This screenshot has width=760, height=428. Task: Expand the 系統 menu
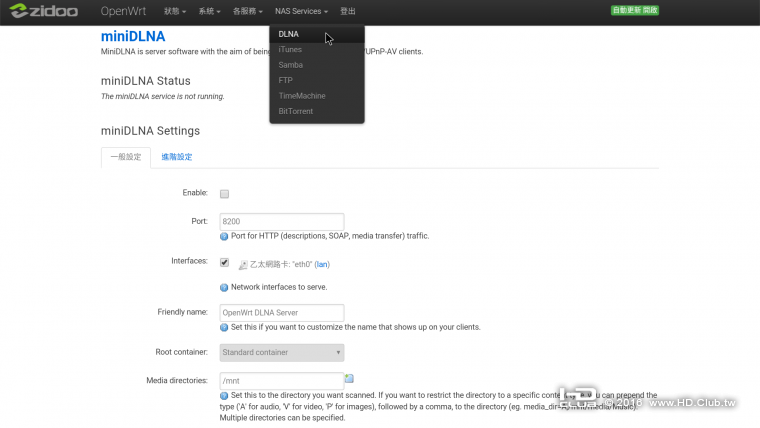pyautogui.click(x=209, y=11)
